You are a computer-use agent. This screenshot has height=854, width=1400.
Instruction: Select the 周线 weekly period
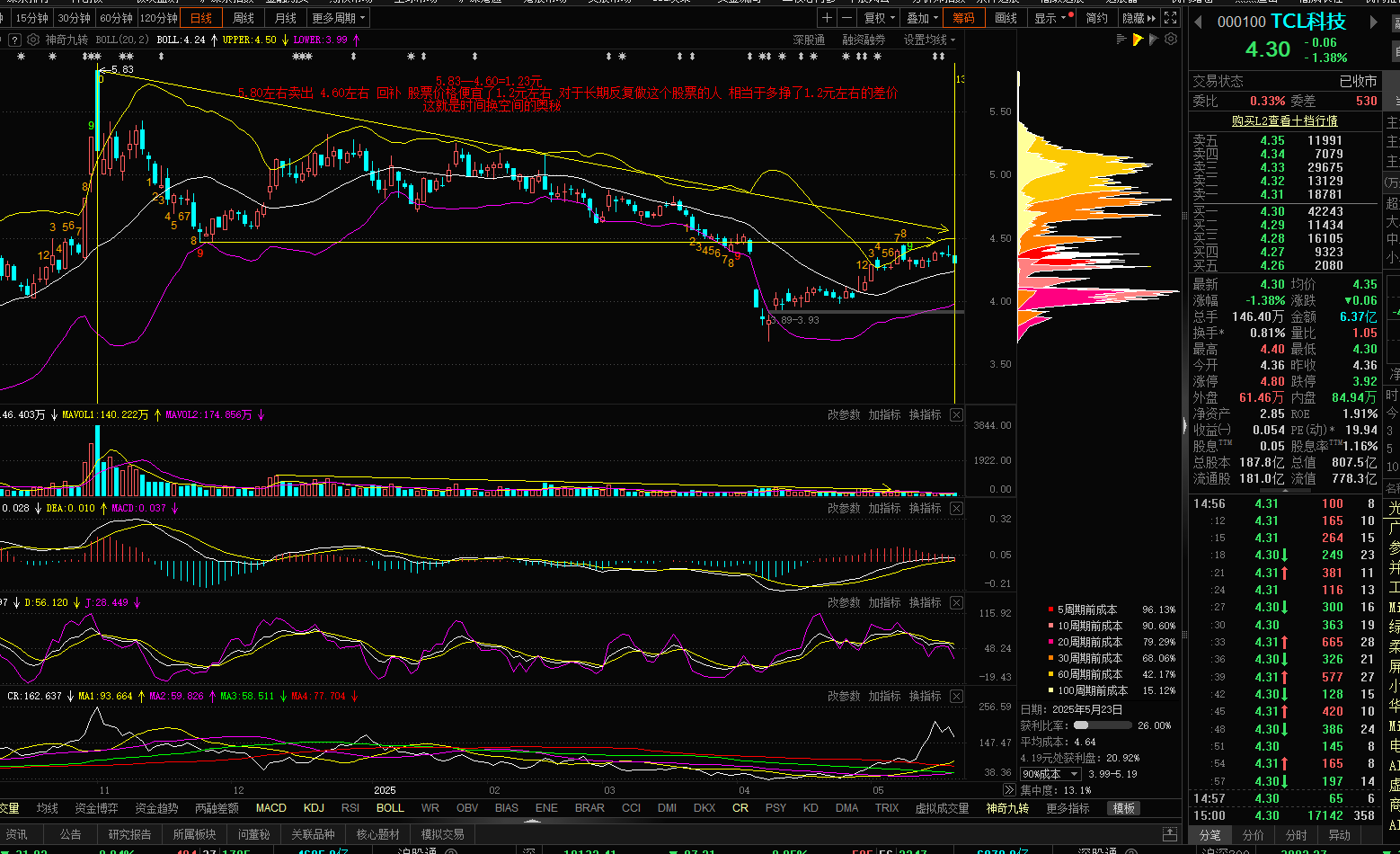coord(244,18)
